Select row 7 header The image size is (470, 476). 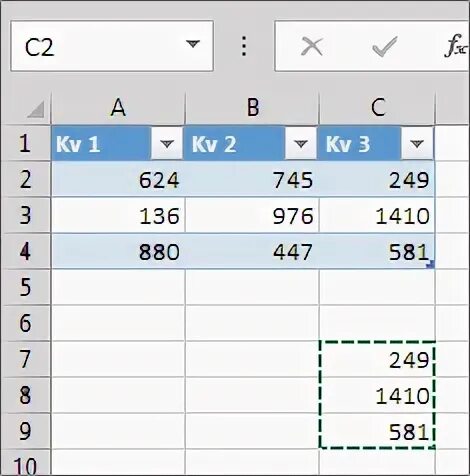click(25, 359)
